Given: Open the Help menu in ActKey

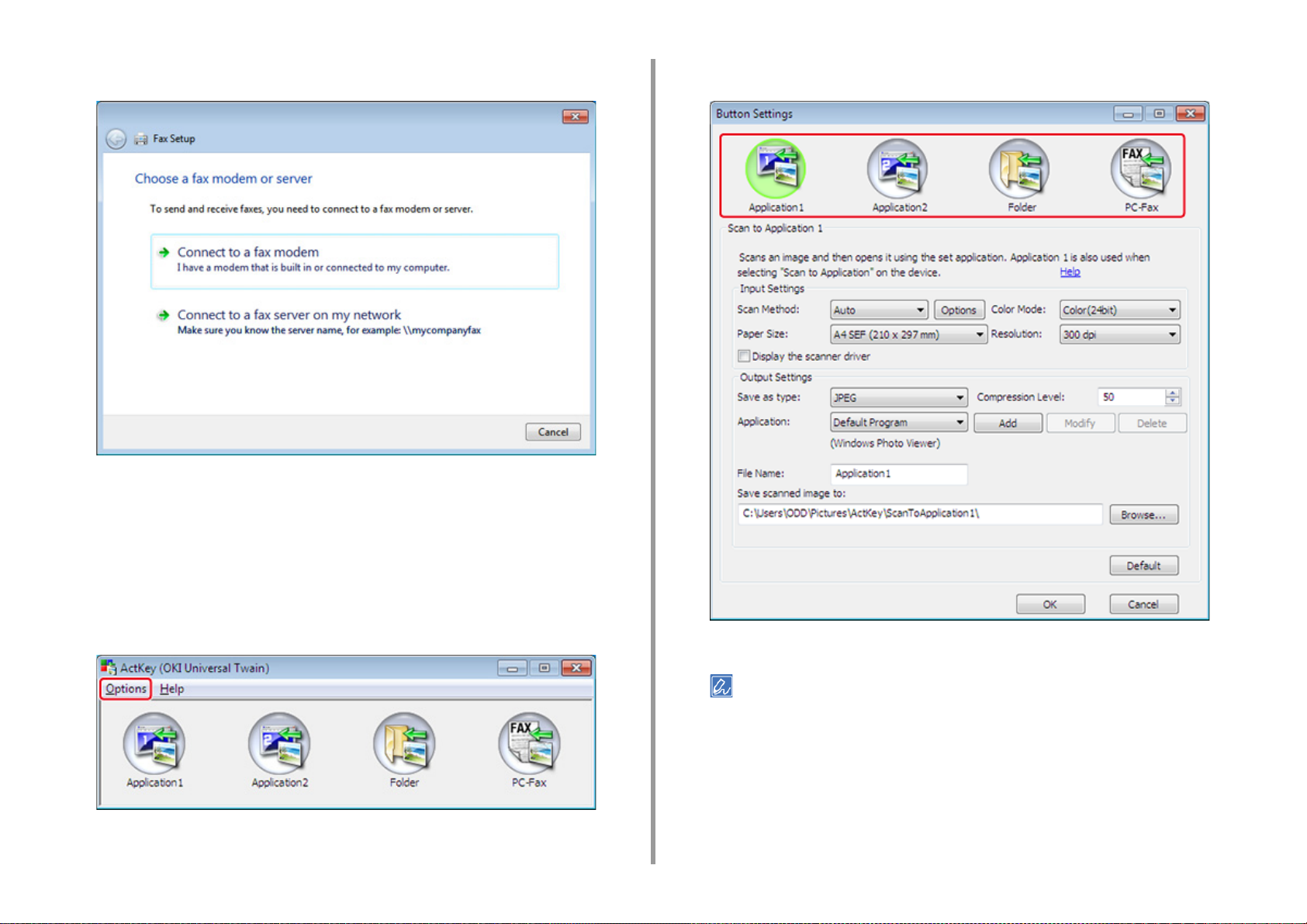Looking at the screenshot, I should [171, 689].
